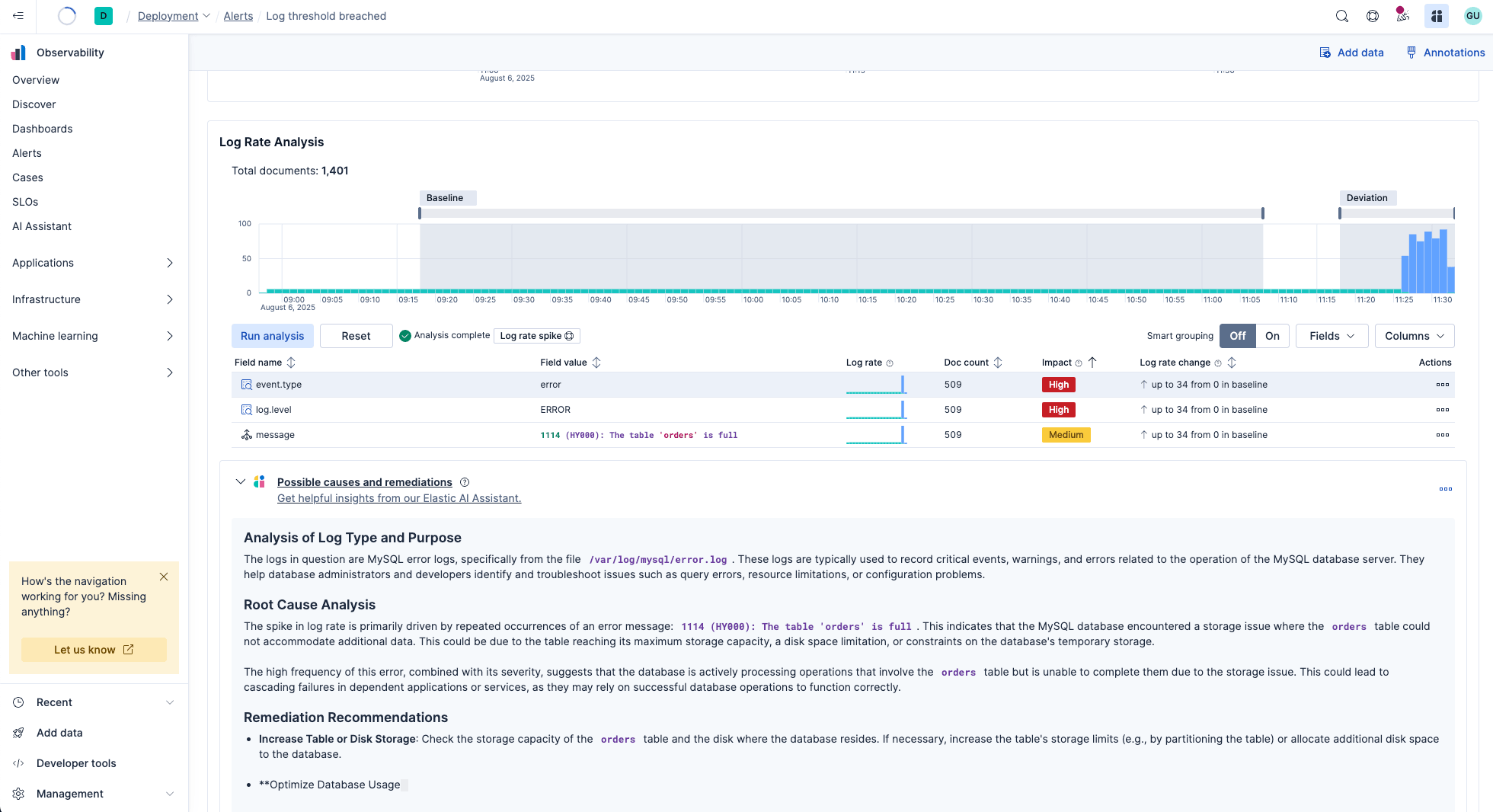1493x812 pixels.
Task: Open the help lifebuoy icon in header
Action: pyautogui.click(x=1373, y=16)
